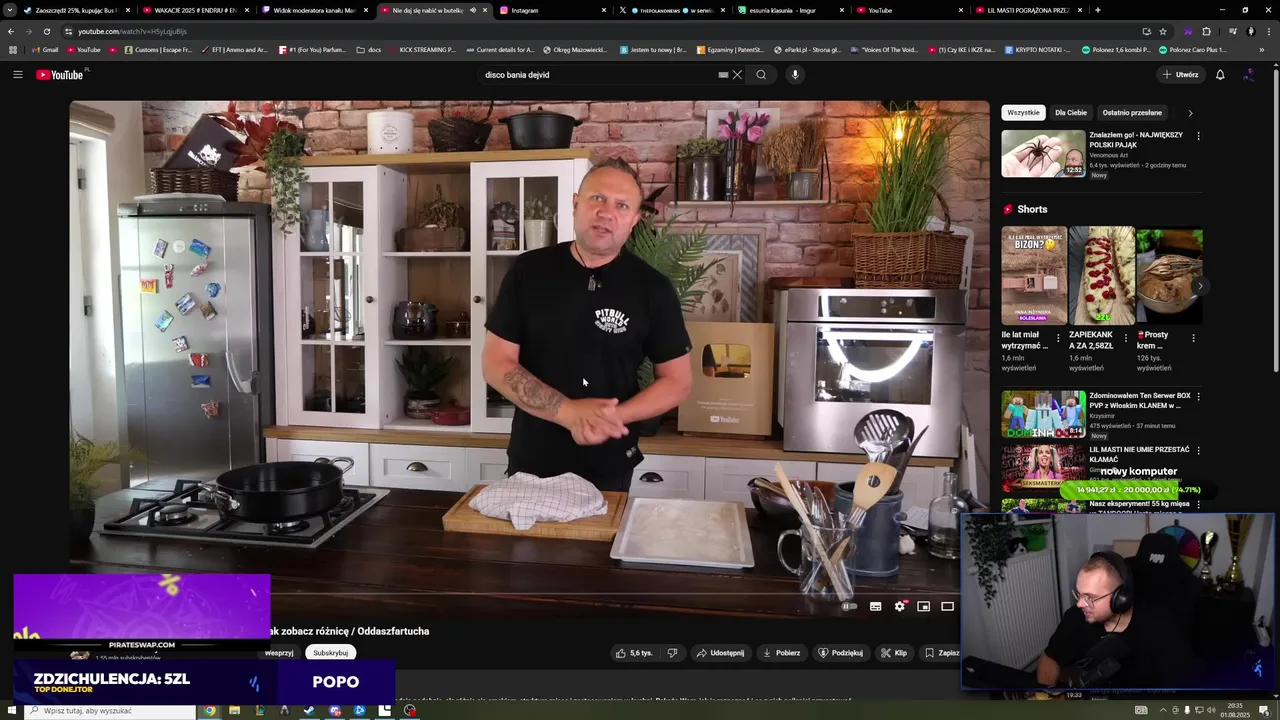Open Chrome from the taskbar

(210, 710)
